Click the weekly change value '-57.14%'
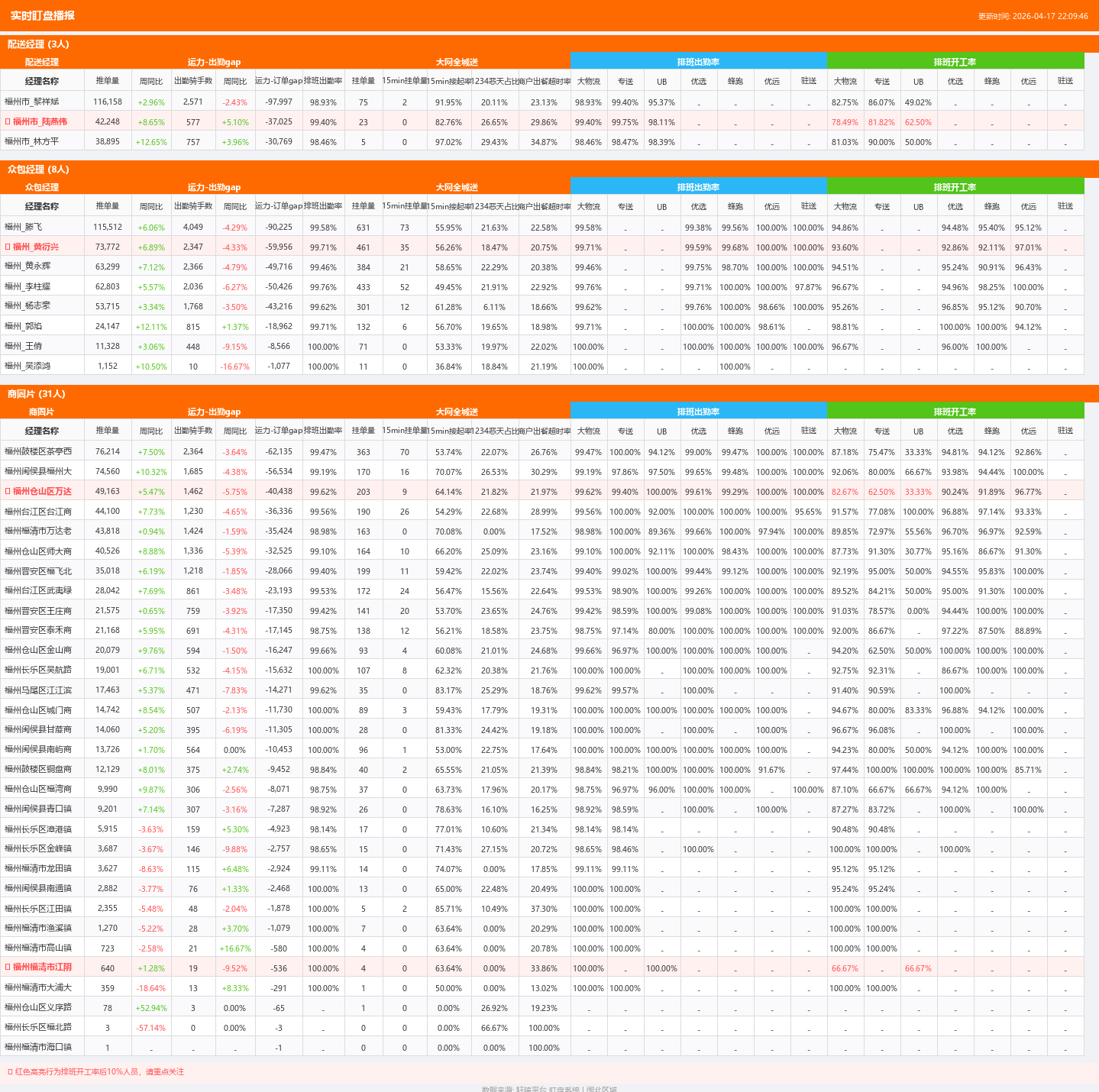This screenshot has height=1092, width=1099. pos(151,1028)
